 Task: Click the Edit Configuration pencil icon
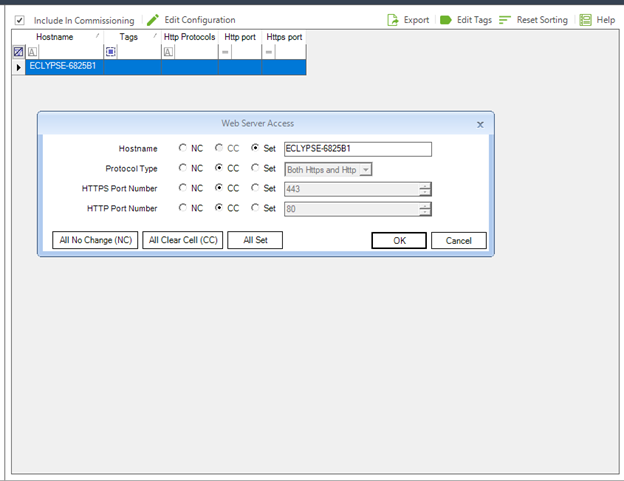[153, 20]
